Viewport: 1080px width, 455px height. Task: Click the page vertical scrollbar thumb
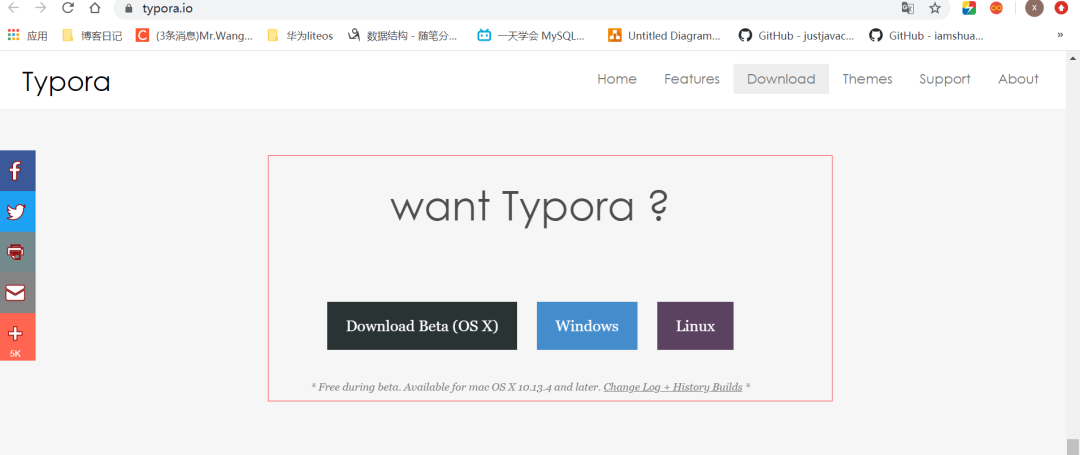tap(1073, 446)
